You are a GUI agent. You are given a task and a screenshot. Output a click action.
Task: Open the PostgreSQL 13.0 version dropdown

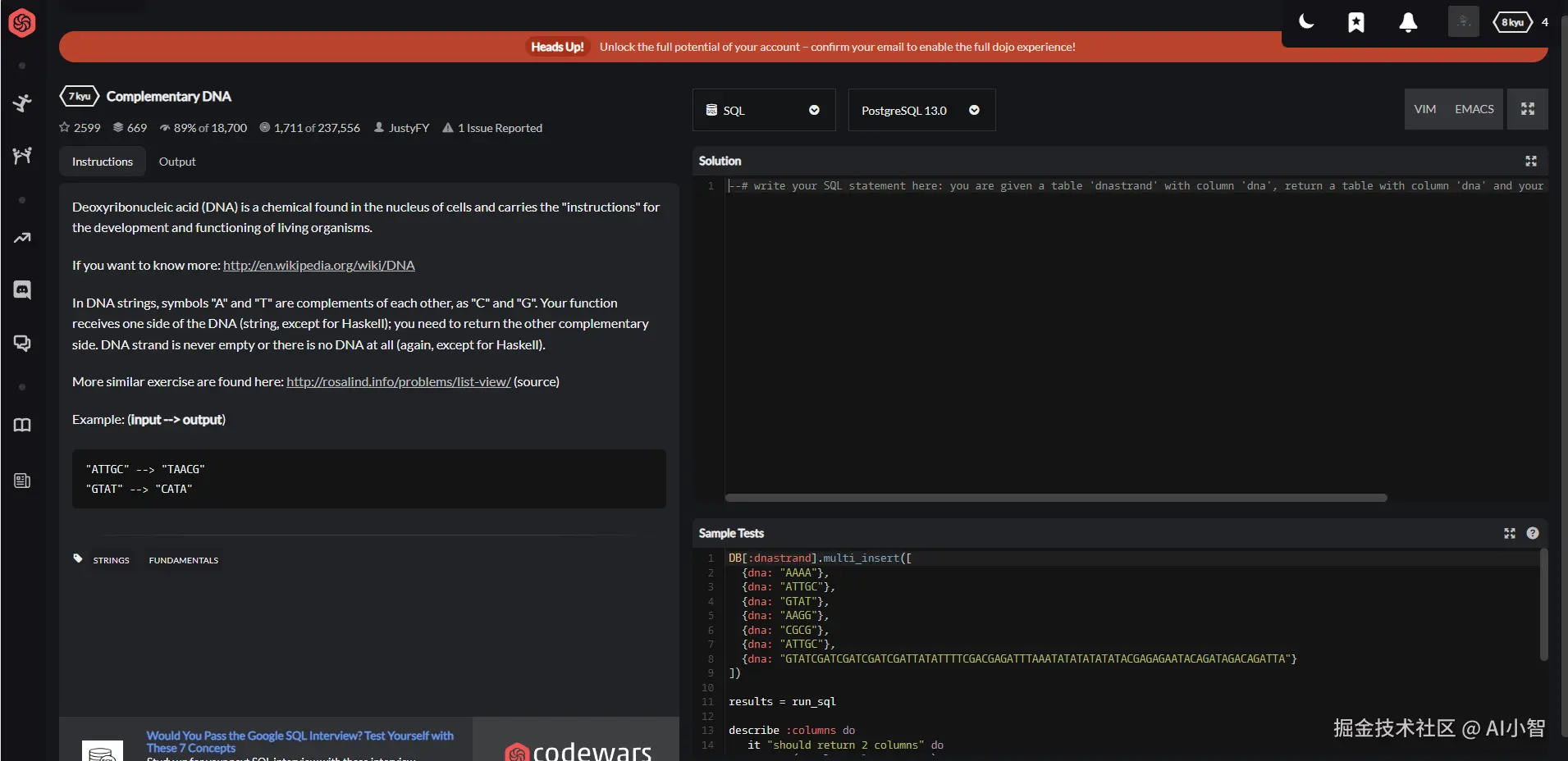[921, 110]
